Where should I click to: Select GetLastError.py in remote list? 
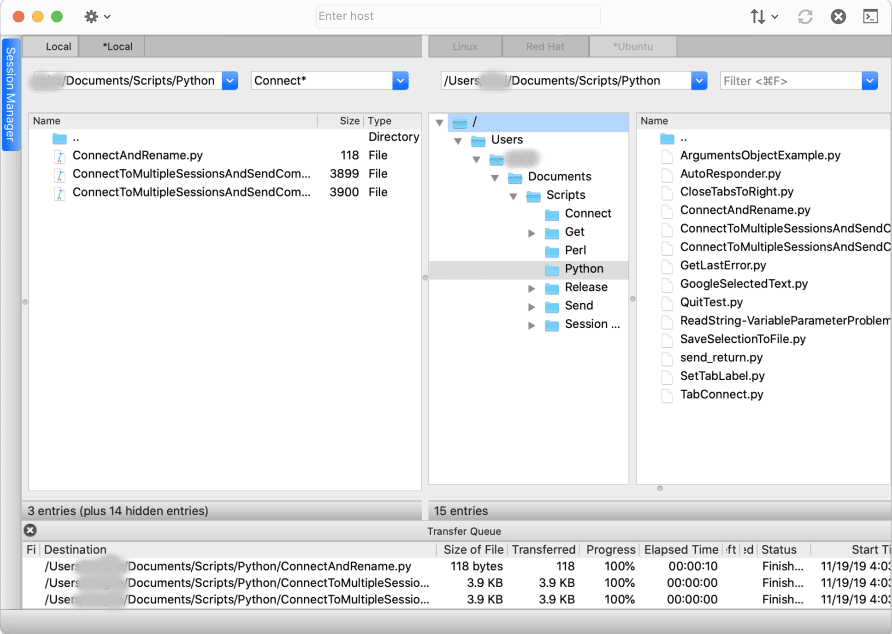(x=723, y=265)
